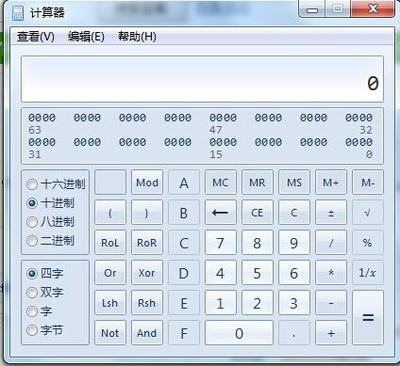Viewport: 400px width, 366px height.
Task: Click the reciprocal 1/x button
Action: click(x=368, y=273)
